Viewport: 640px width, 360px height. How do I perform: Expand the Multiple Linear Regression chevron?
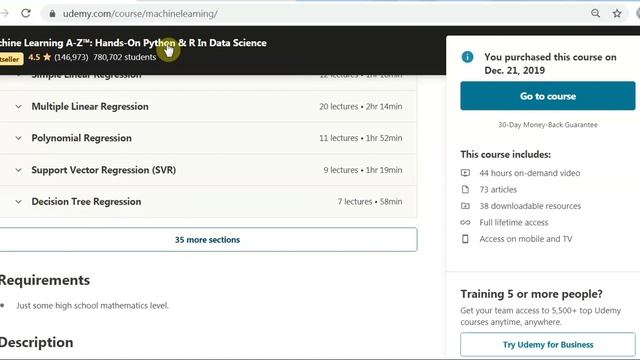(18, 107)
